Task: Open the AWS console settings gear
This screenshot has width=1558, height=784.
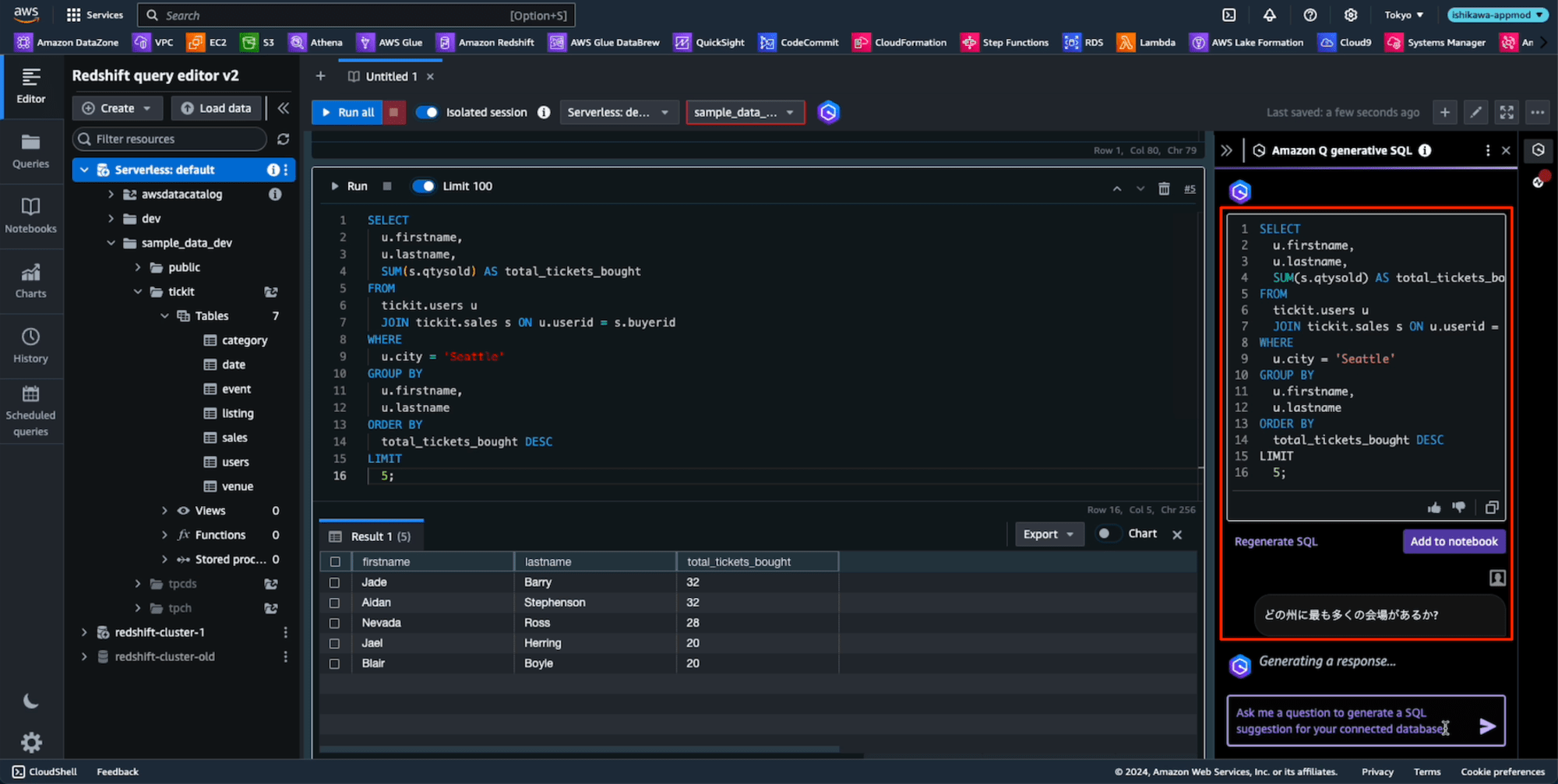Action: pyautogui.click(x=1351, y=15)
